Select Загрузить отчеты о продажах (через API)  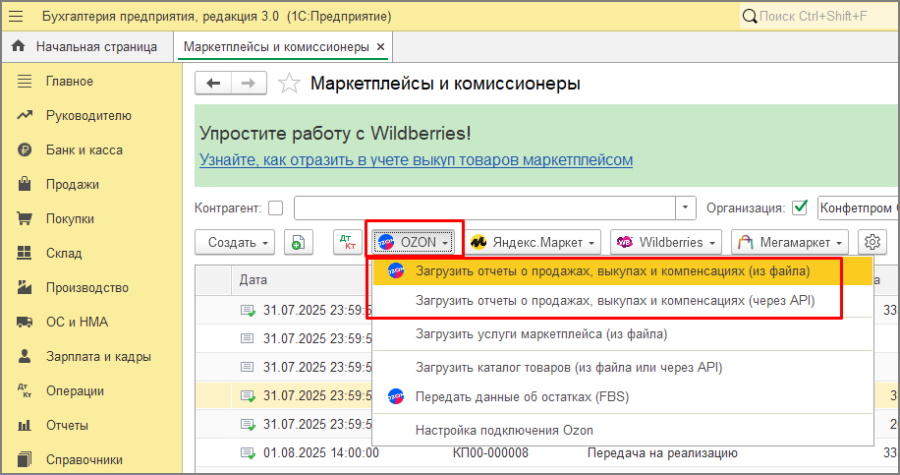(x=623, y=301)
